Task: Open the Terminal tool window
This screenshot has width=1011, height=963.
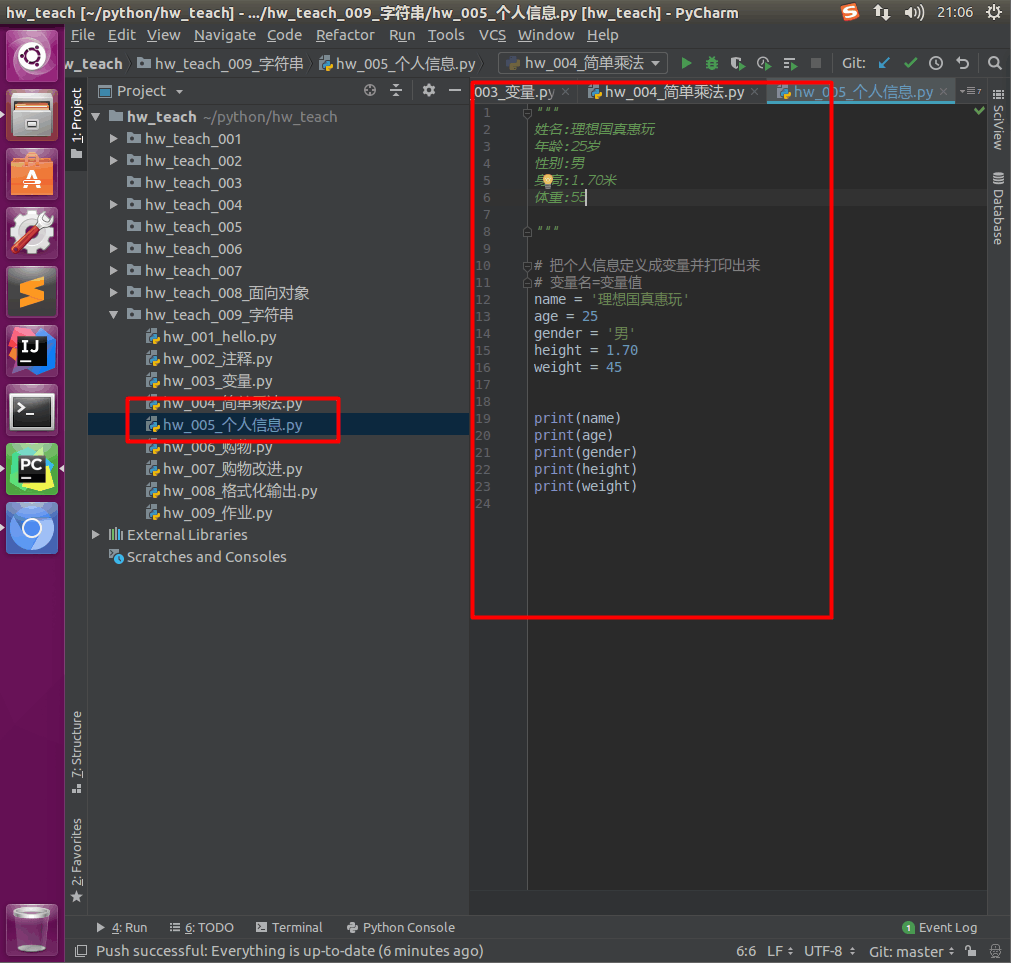Action: click(289, 928)
